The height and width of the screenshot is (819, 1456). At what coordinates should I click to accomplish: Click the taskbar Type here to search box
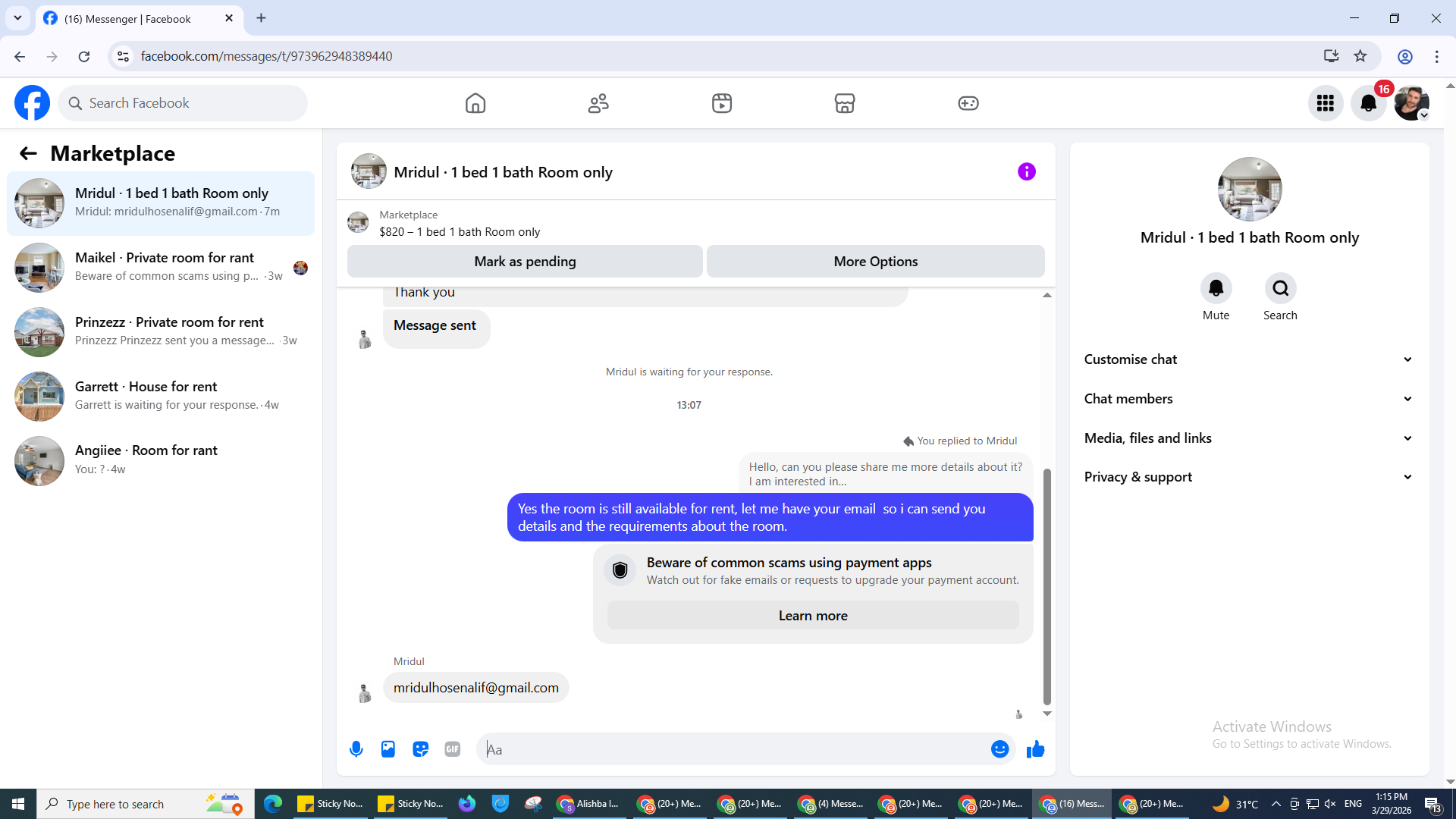146,804
